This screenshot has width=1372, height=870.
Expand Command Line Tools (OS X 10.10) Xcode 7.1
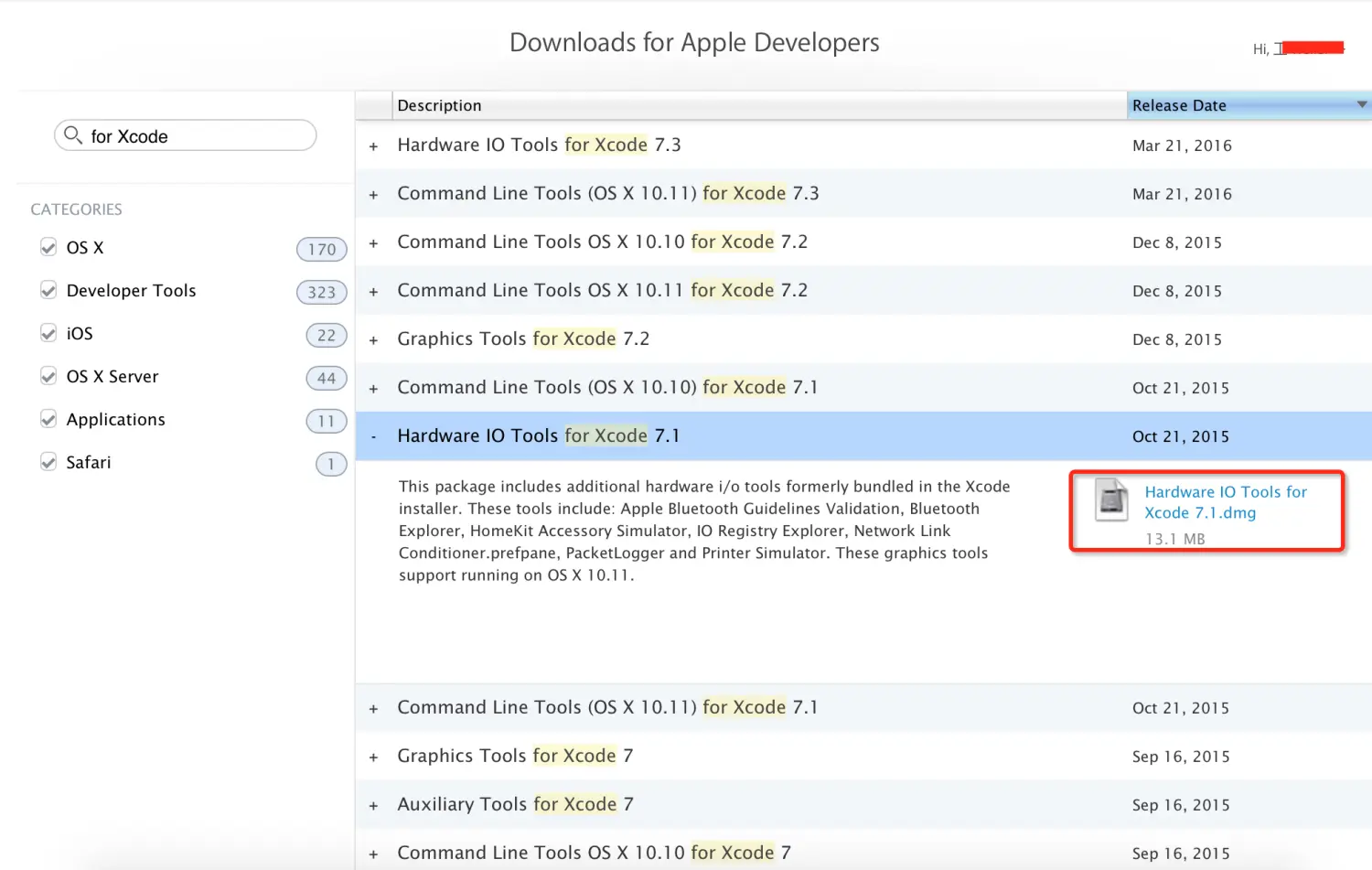pos(373,389)
